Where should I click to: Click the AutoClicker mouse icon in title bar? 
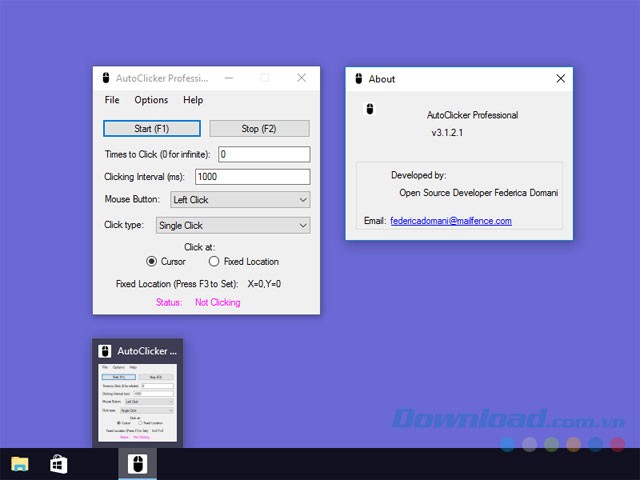106,78
